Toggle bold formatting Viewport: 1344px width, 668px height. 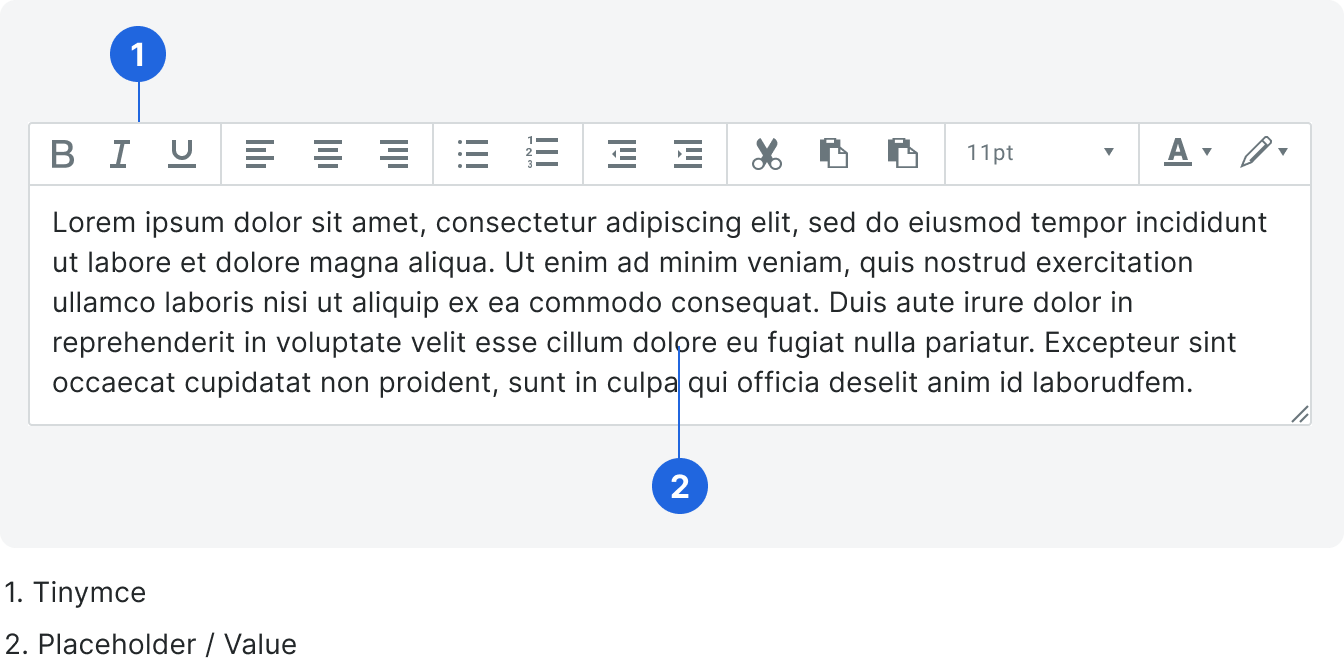[63, 154]
